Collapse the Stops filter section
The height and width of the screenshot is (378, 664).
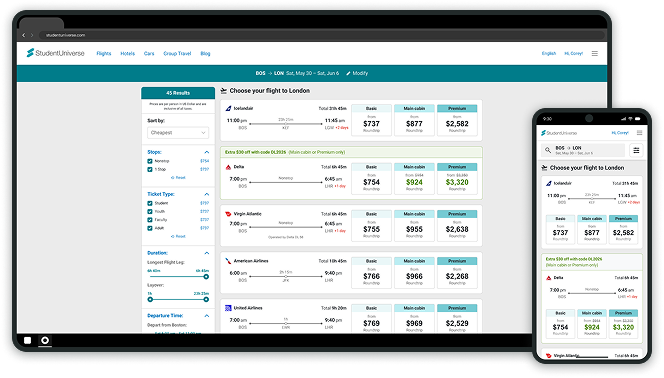tap(207, 152)
